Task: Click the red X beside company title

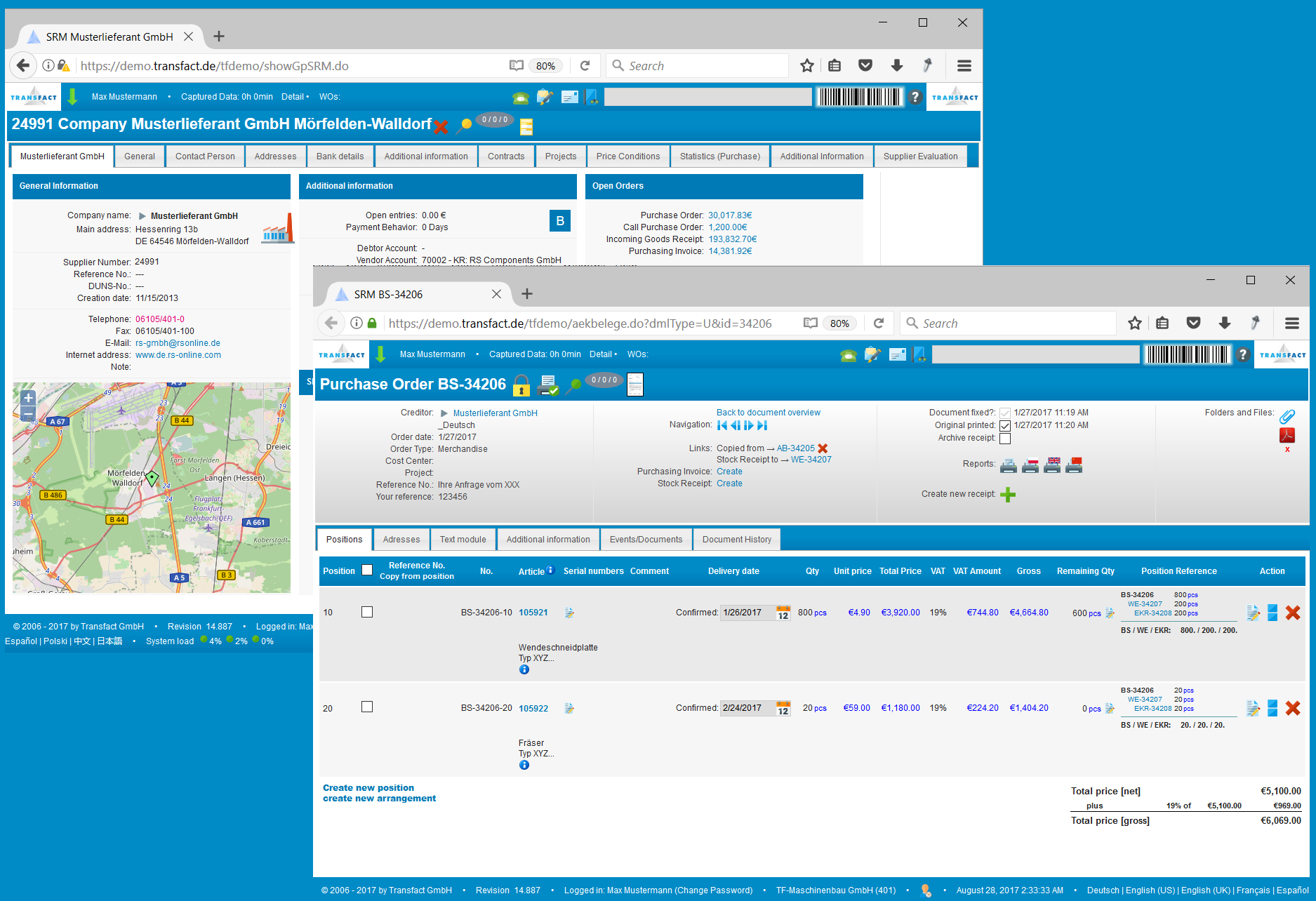Action: 441,127
